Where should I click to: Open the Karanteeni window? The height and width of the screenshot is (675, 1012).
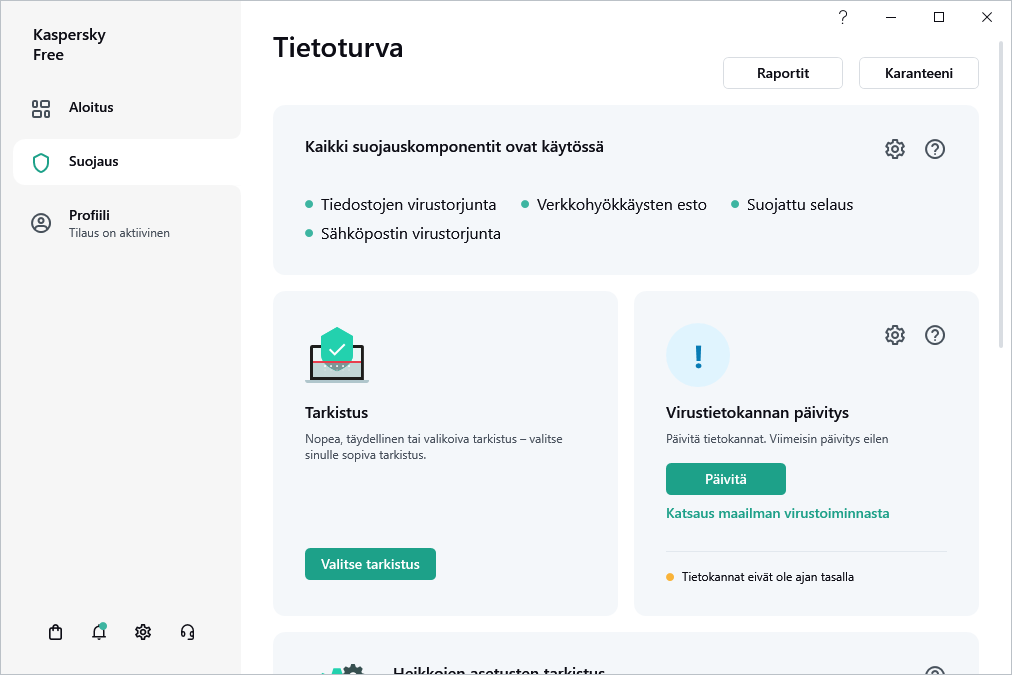tap(918, 72)
